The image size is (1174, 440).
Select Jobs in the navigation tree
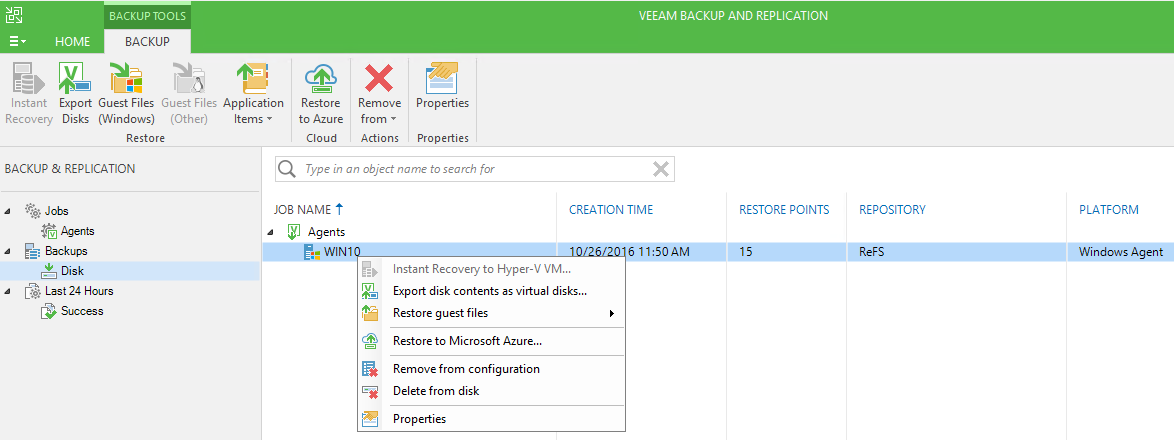point(56,211)
